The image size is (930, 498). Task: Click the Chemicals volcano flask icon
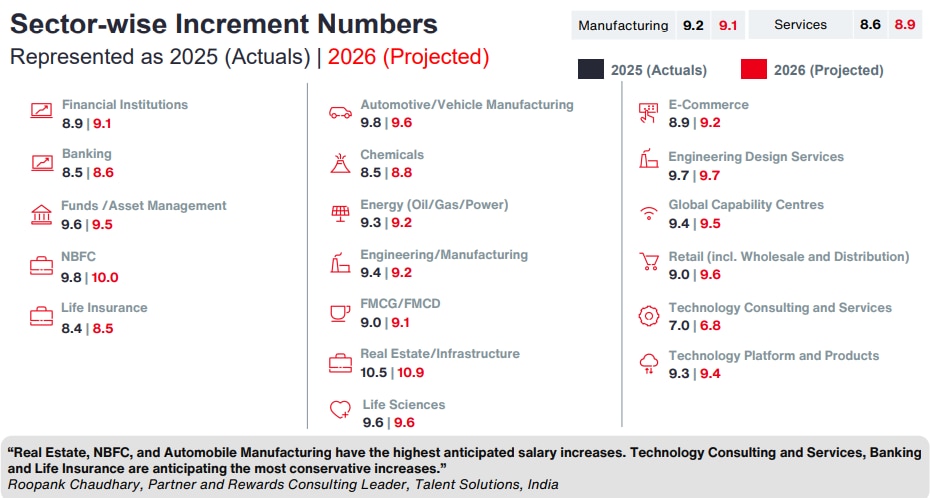click(x=340, y=163)
